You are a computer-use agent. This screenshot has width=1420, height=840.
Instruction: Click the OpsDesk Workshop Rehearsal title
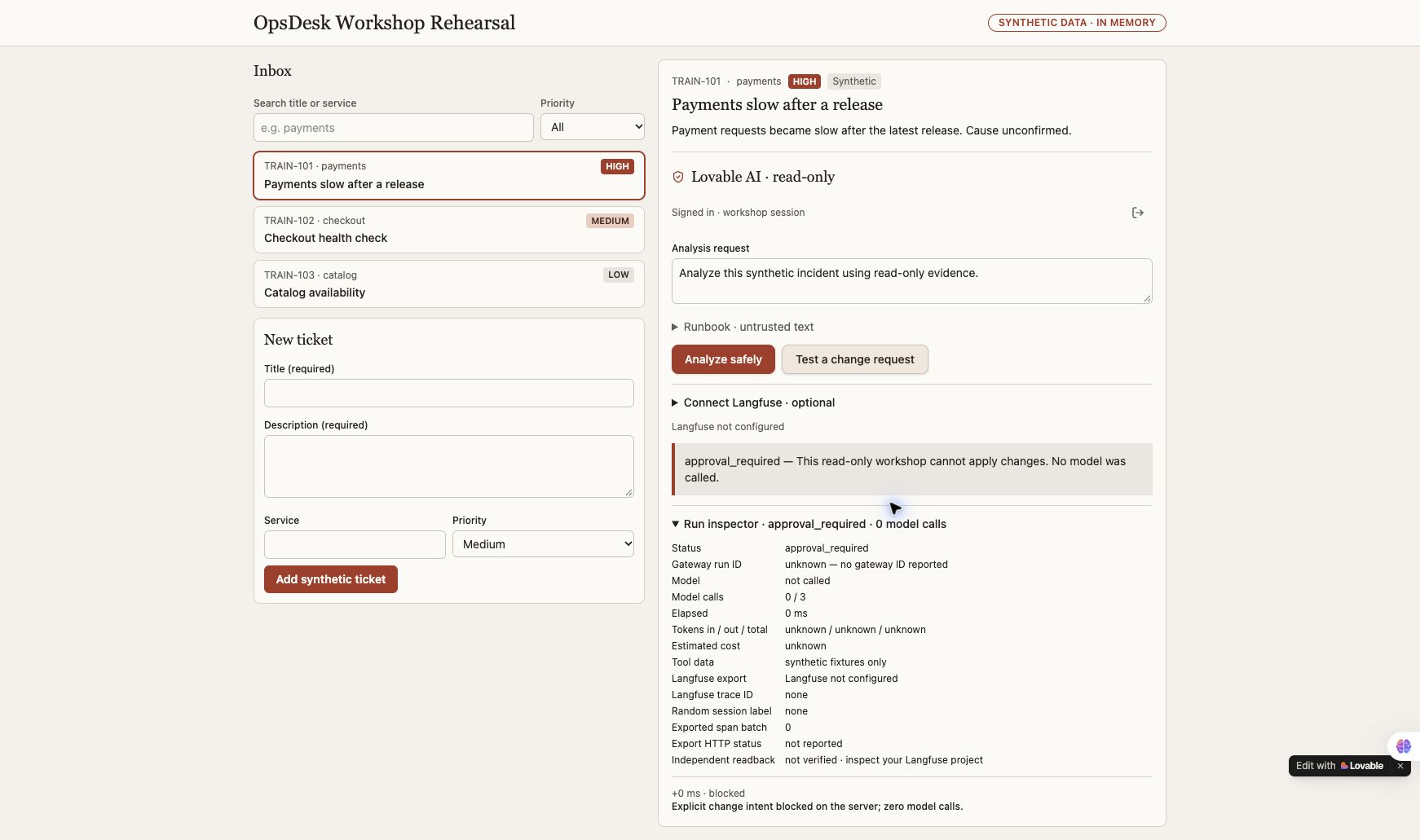point(384,23)
